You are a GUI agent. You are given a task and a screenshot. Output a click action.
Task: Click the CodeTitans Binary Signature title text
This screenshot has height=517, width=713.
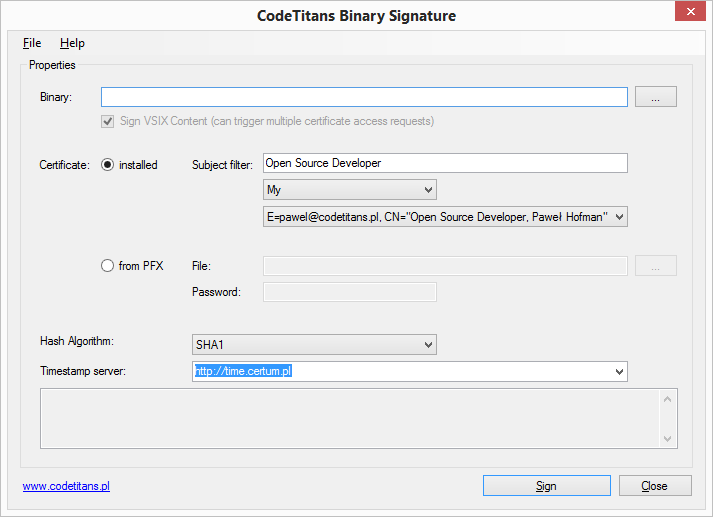click(356, 16)
